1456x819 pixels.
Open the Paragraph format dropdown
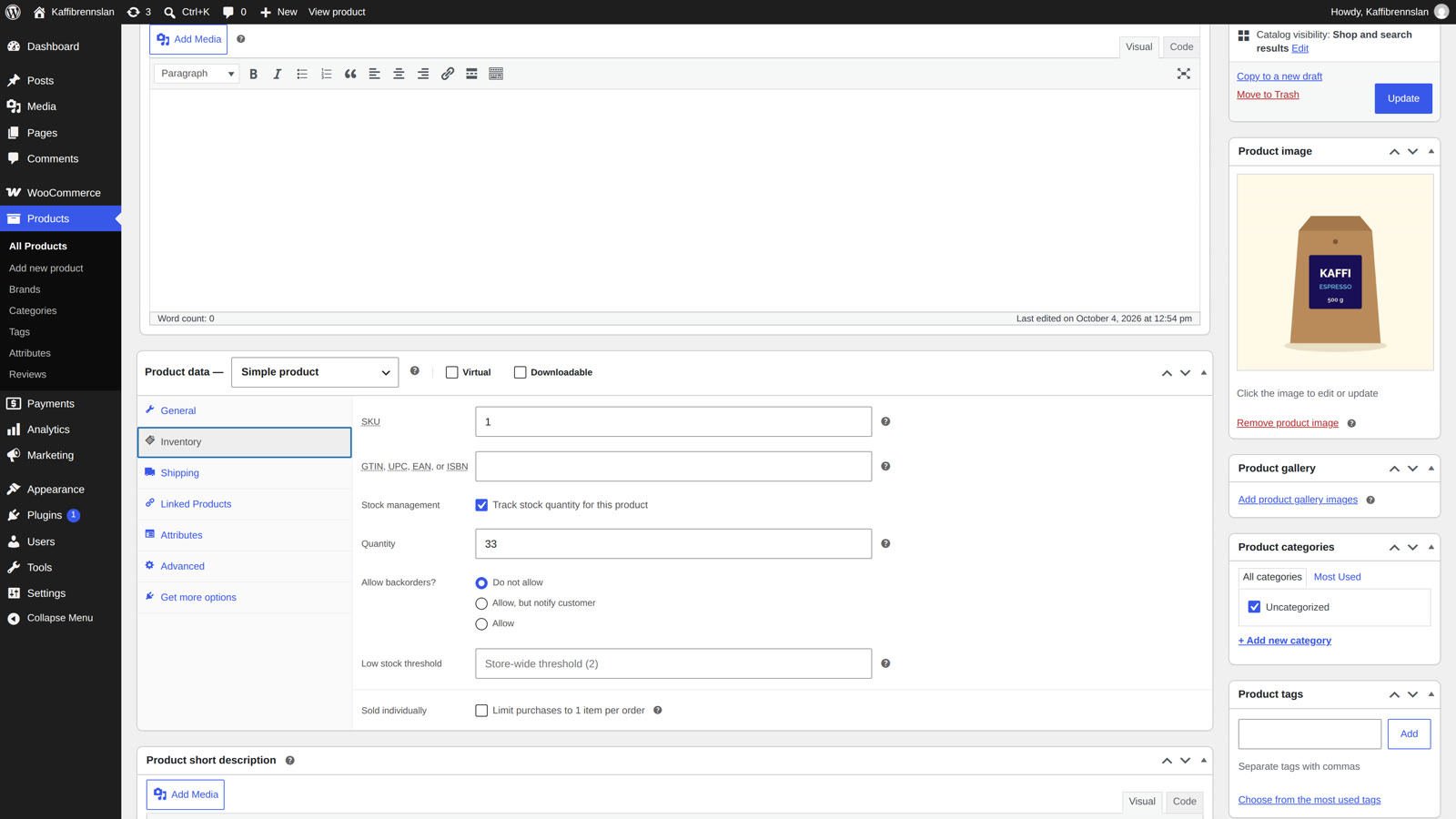[197, 74]
